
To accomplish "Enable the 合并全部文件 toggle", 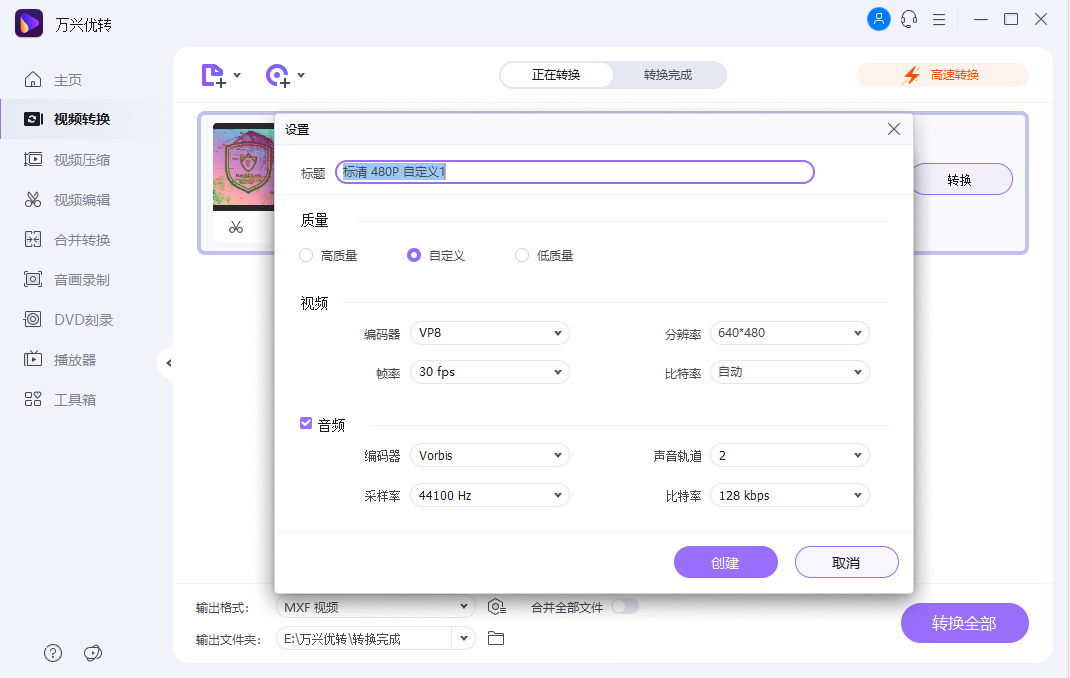I will (627, 606).
